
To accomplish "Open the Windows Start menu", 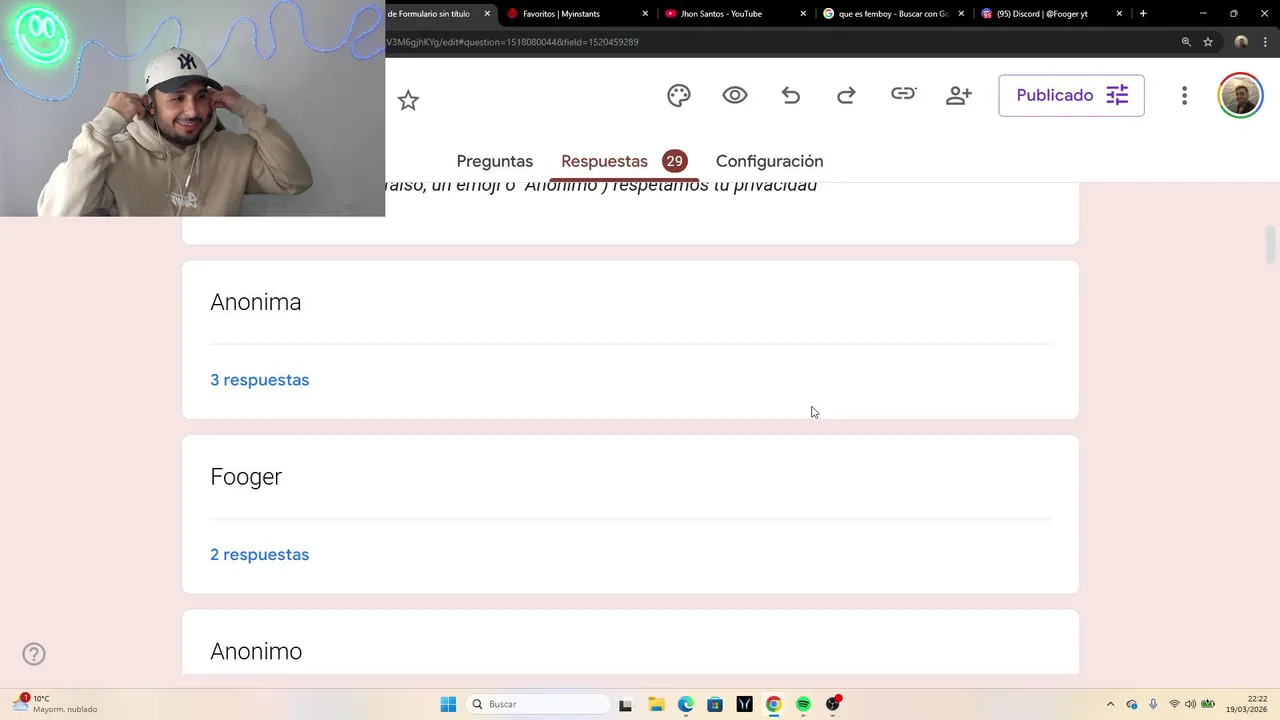I will click(448, 704).
